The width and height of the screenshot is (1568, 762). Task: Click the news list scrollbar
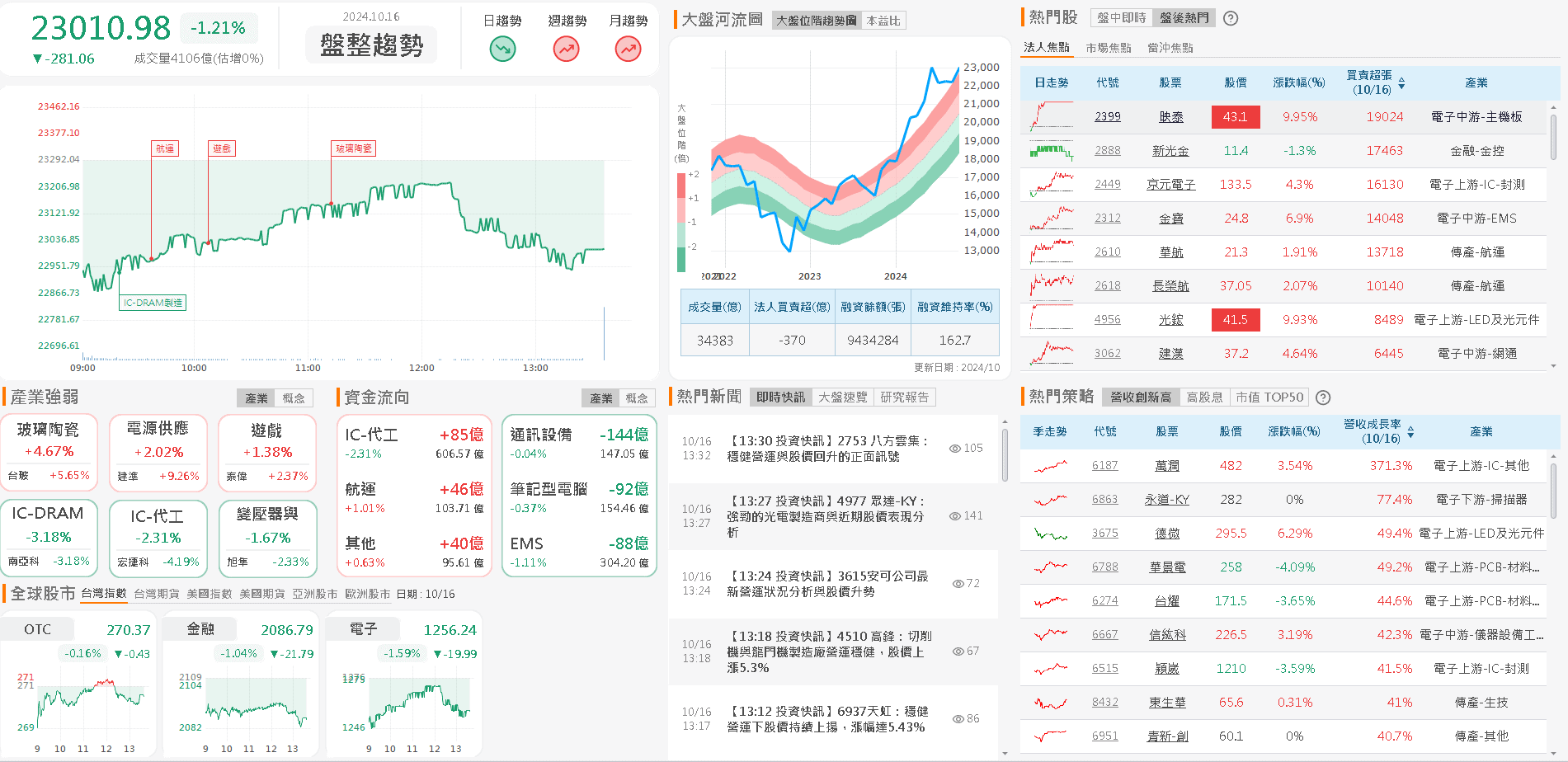[1005, 454]
